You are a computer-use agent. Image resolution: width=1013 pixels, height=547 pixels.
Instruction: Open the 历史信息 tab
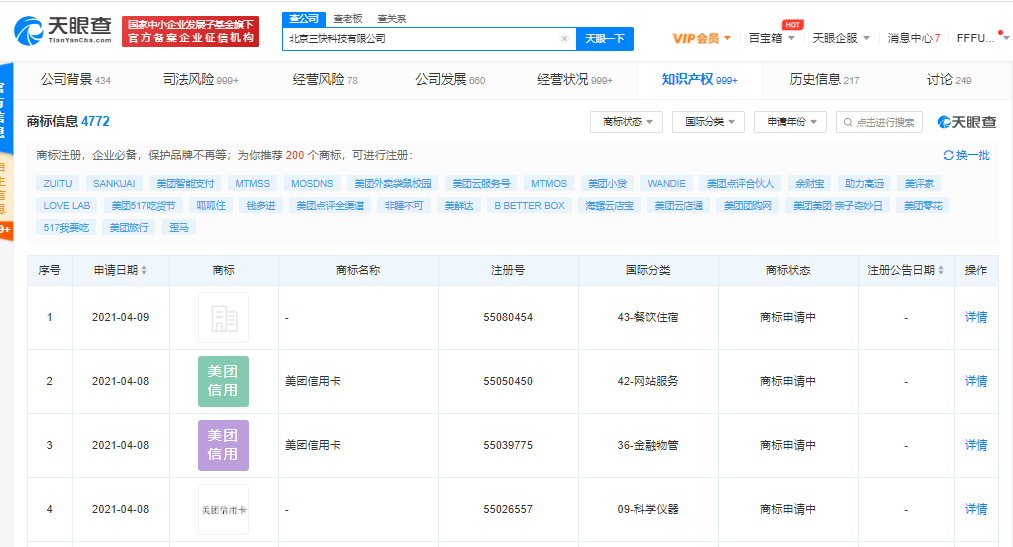[824, 79]
